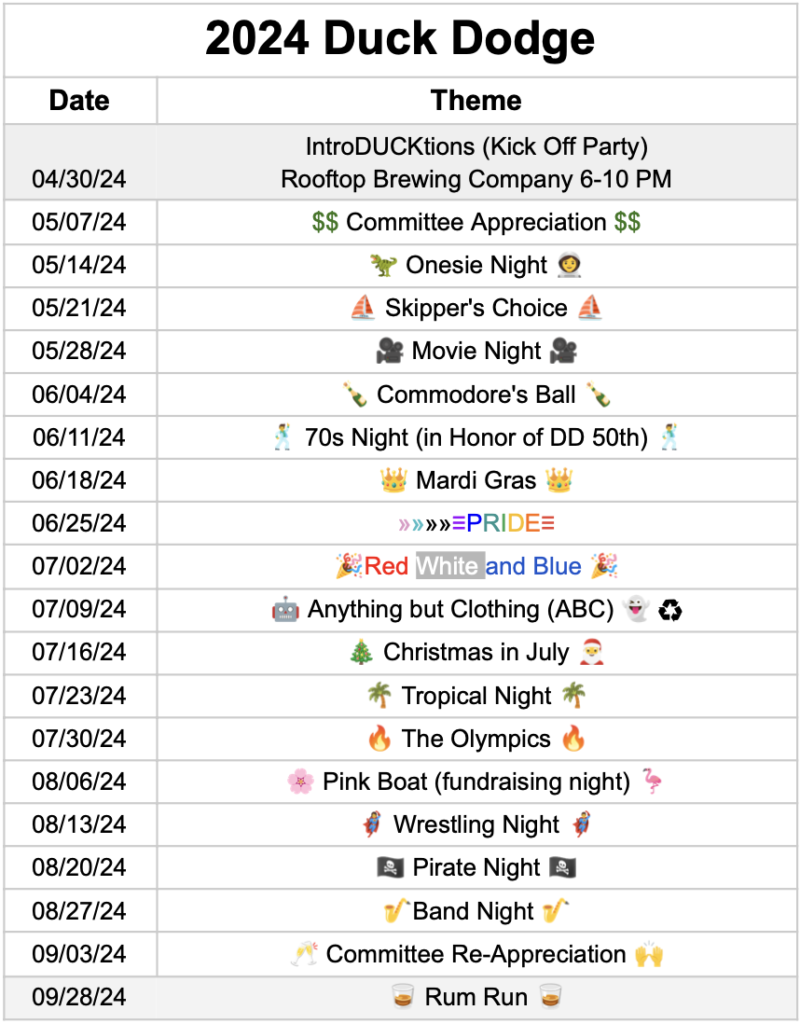
Task: Click the raised hands emoji after Committee Re-Appreciation
Action: (x=649, y=954)
